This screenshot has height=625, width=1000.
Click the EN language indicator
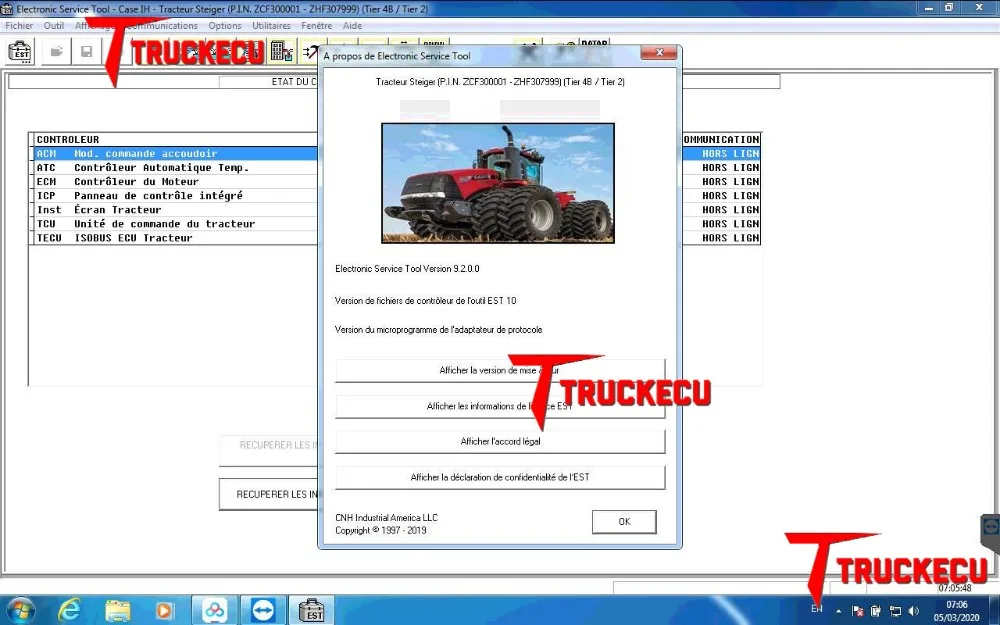click(x=817, y=609)
